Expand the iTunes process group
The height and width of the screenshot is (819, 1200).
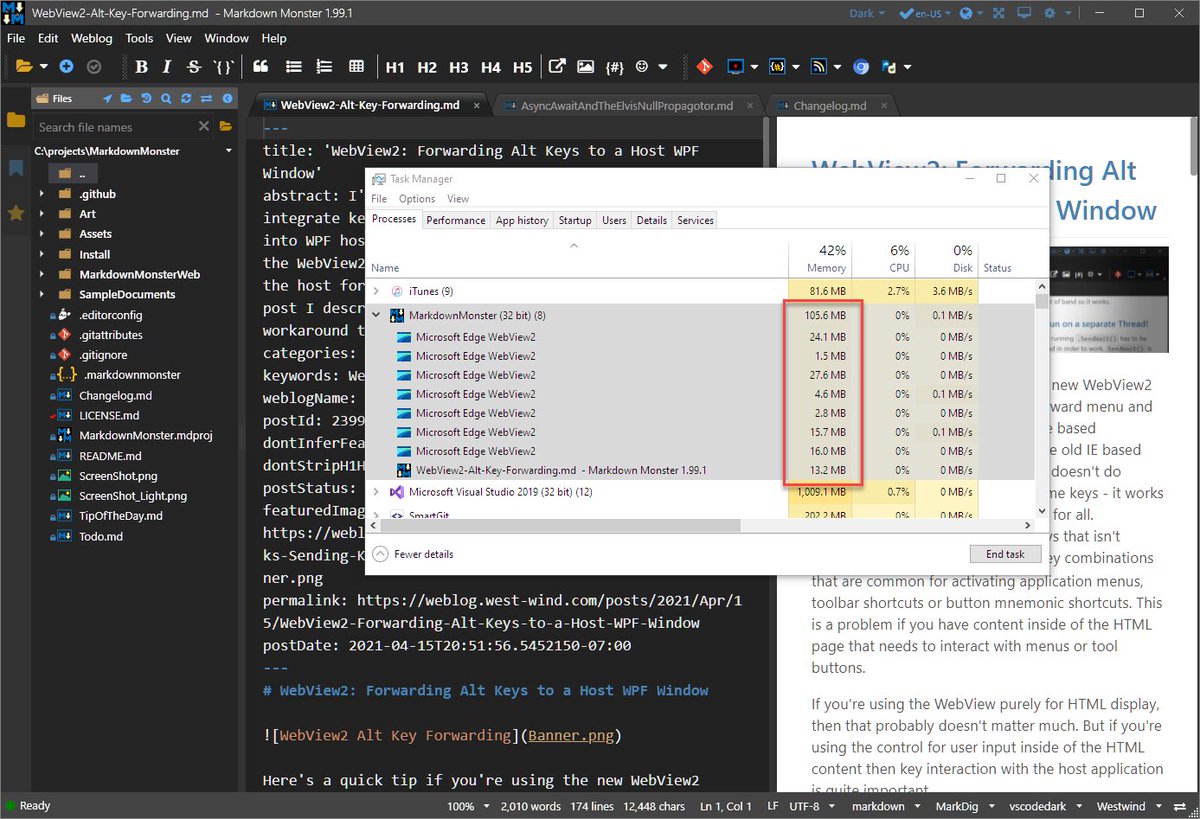[x=377, y=291]
